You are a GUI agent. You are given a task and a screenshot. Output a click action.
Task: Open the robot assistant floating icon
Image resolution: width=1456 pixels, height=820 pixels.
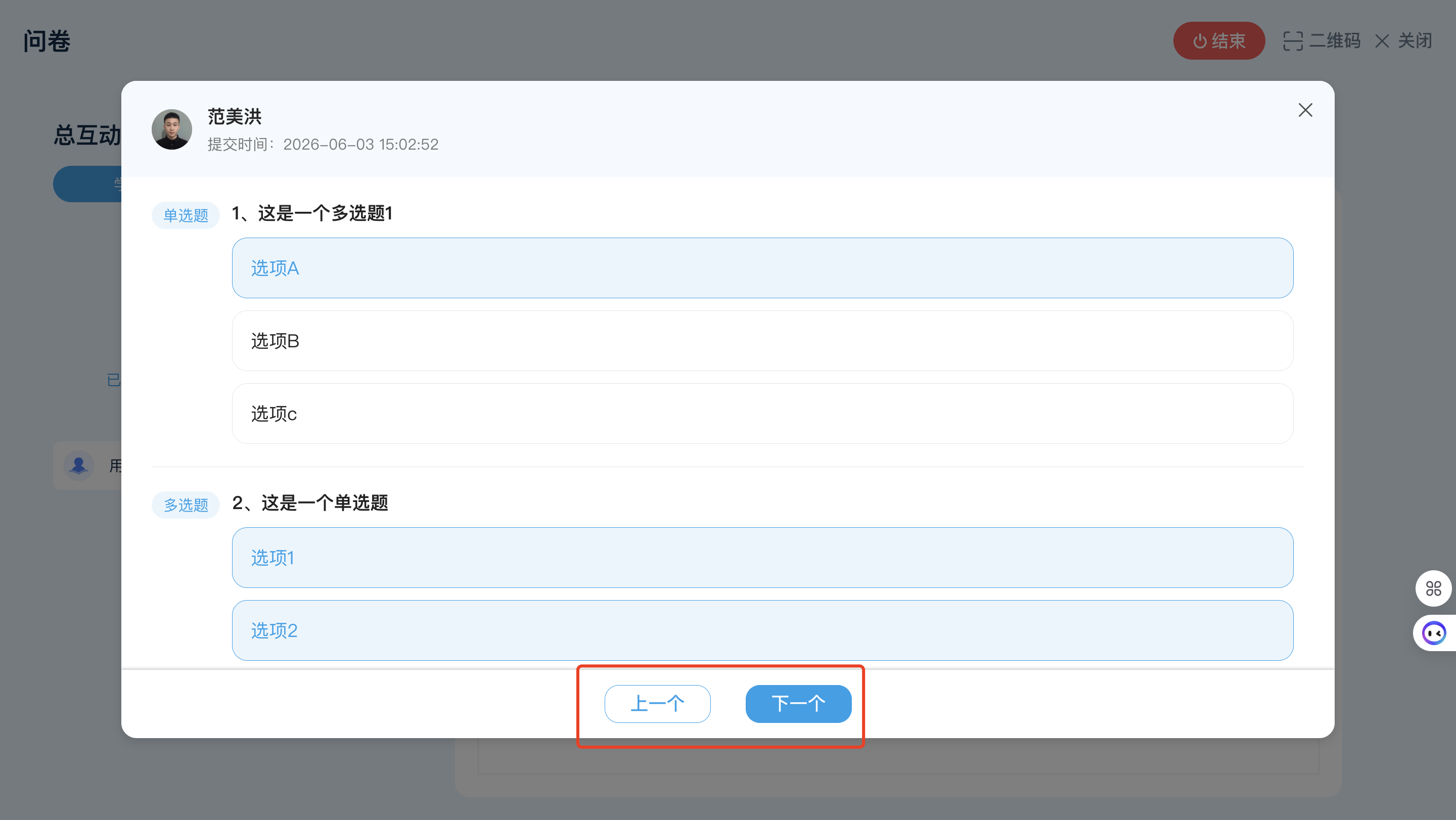(x=1435, y=633)
